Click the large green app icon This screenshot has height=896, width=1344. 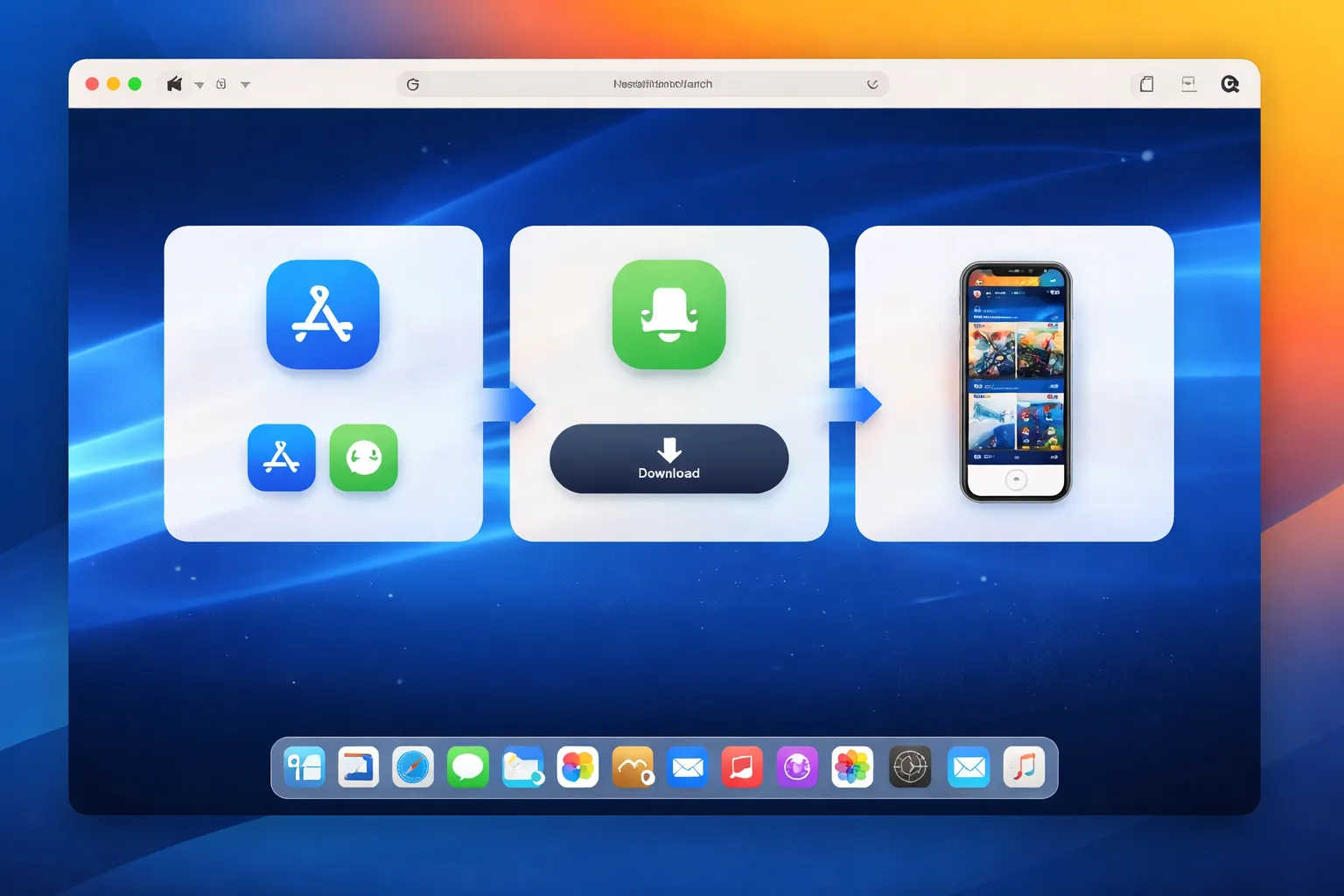(669, 314)
